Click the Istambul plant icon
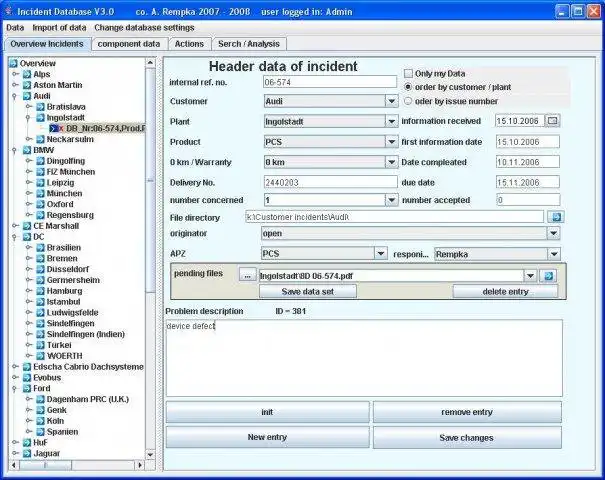This screenshot has height=480, width=605. pyautogui.click(x=41, y=301)
